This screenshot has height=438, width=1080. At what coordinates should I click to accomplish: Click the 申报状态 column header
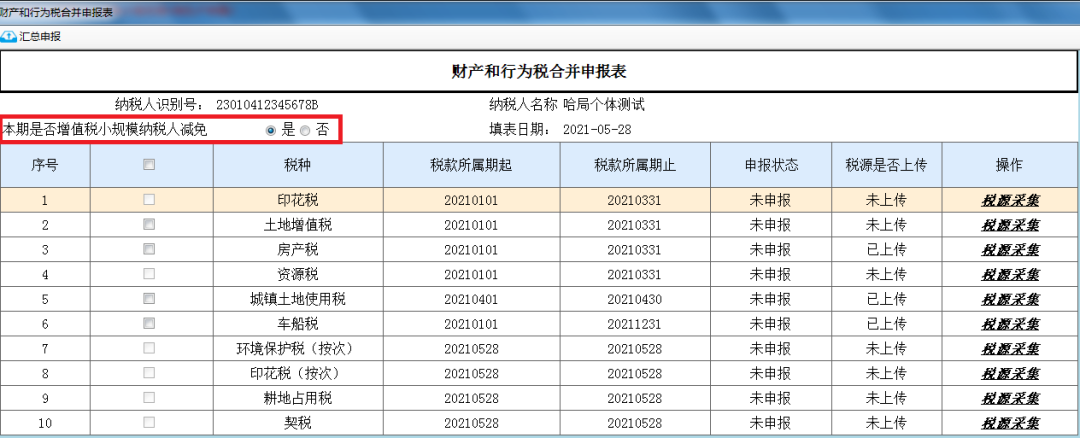tap(770, 165)
